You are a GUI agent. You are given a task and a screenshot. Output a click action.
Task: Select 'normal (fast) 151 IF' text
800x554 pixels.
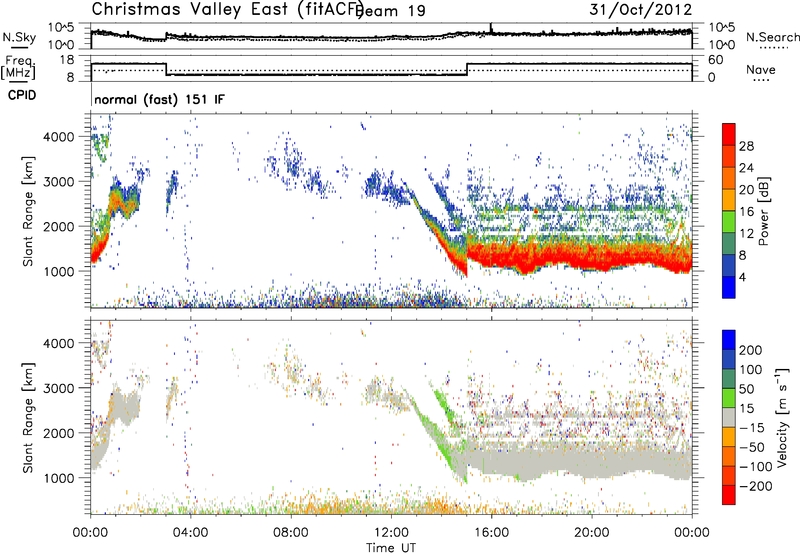click(159, 99)
